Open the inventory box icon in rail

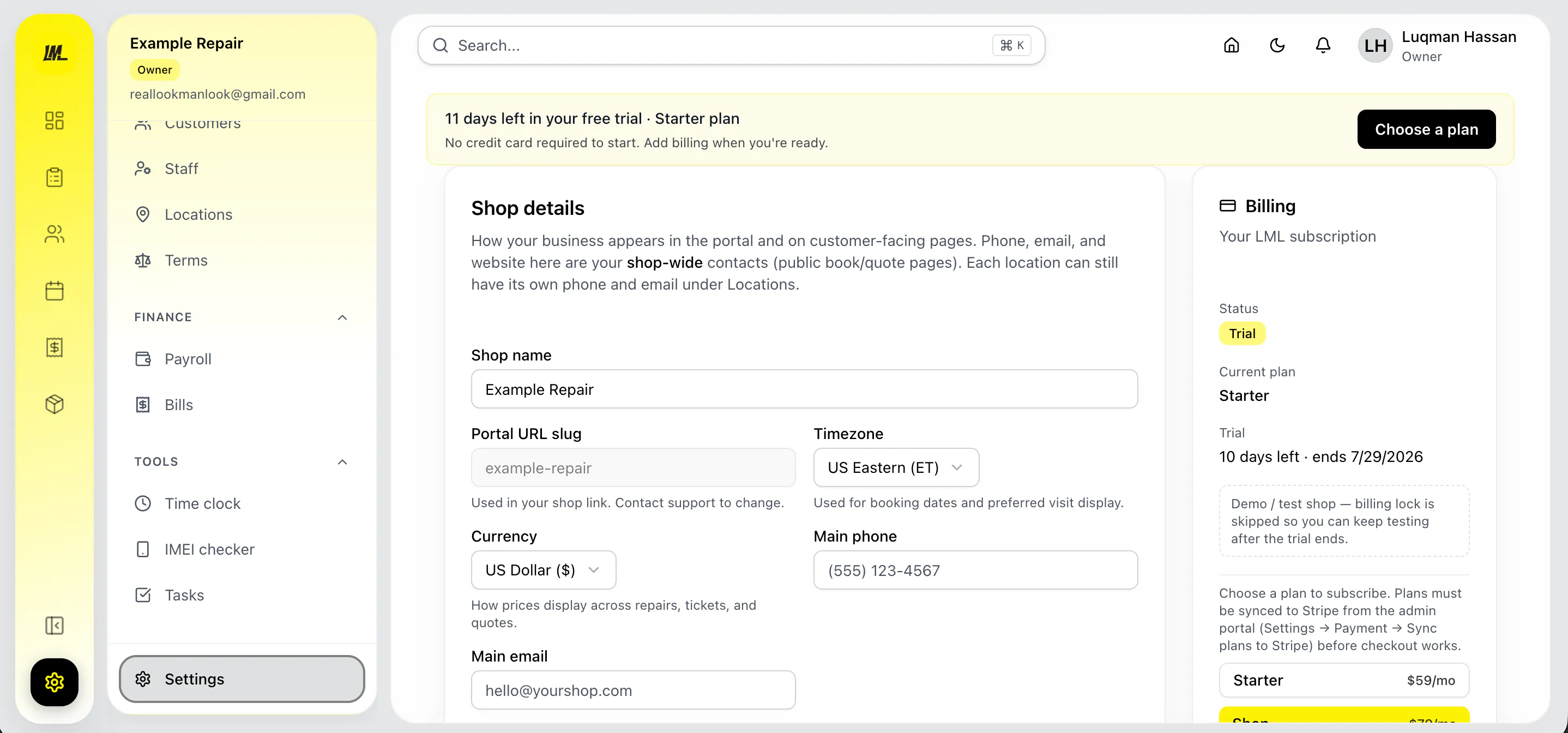pyautogui.click(x=54, y=404)
